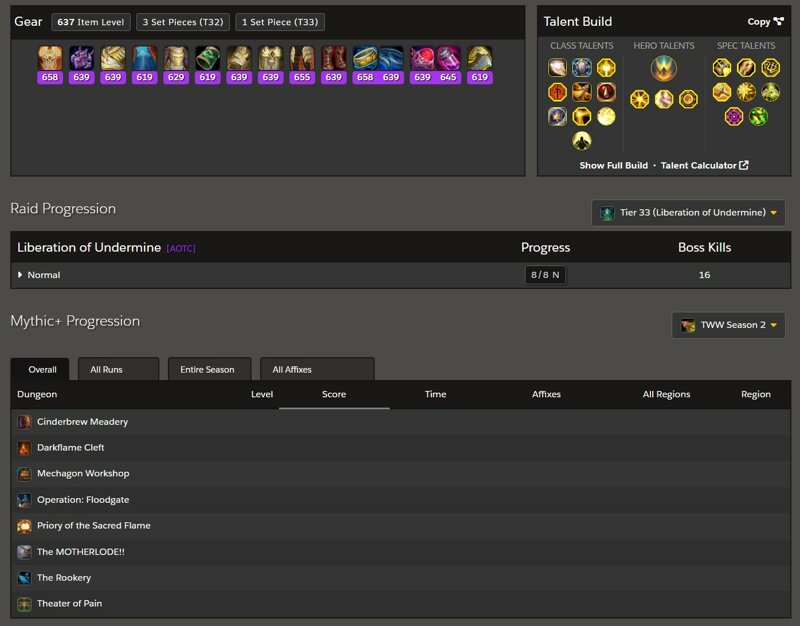800x626 pixels.
Task: Click the Theater of Pain dungeon icon
Action: pyautogui.click(x=24, y=604)
